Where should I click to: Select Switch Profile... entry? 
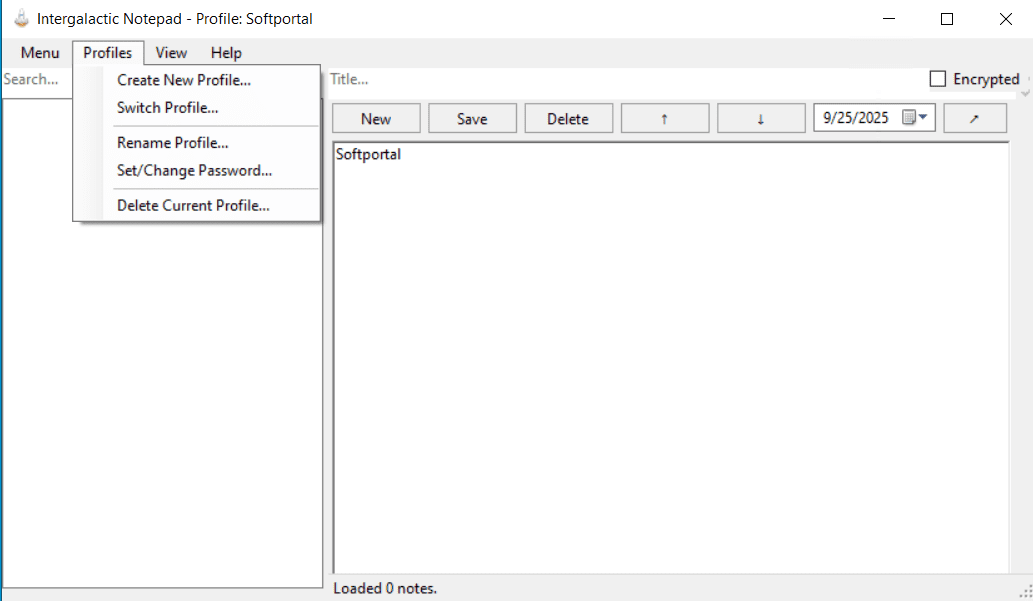(167, 108)
